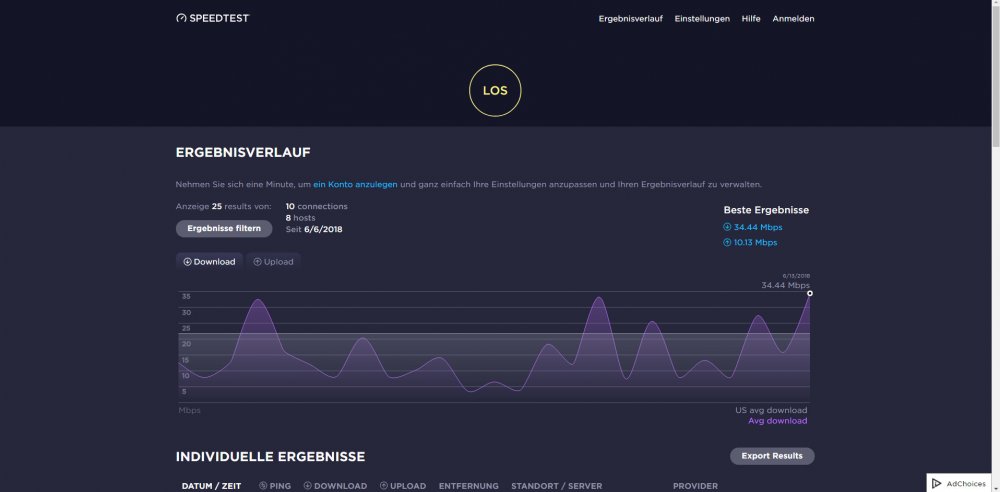
Task: Sort table by Datum / Zeit column
Action: (211, 486)
